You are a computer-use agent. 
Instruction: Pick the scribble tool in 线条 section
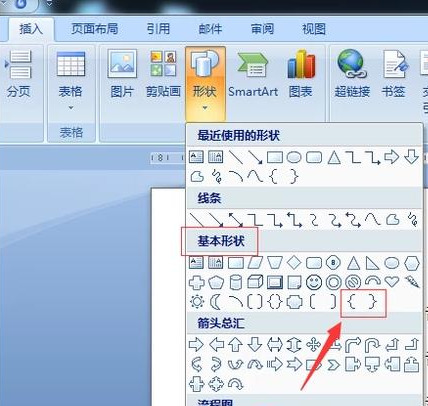pyautogui.click(x=413, y=220)
